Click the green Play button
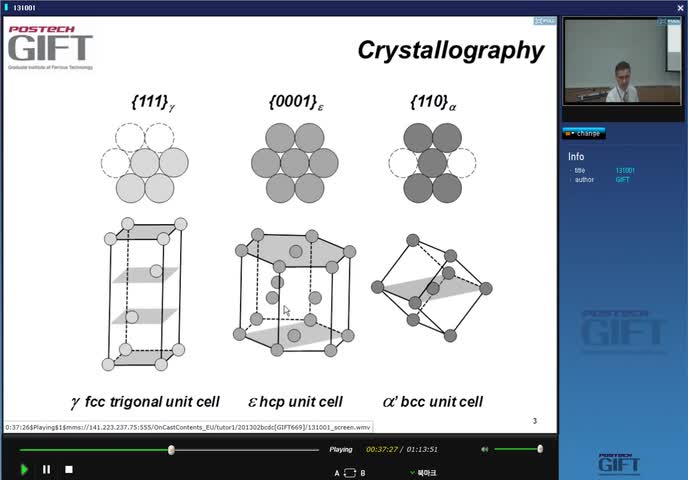 (25, 469)
